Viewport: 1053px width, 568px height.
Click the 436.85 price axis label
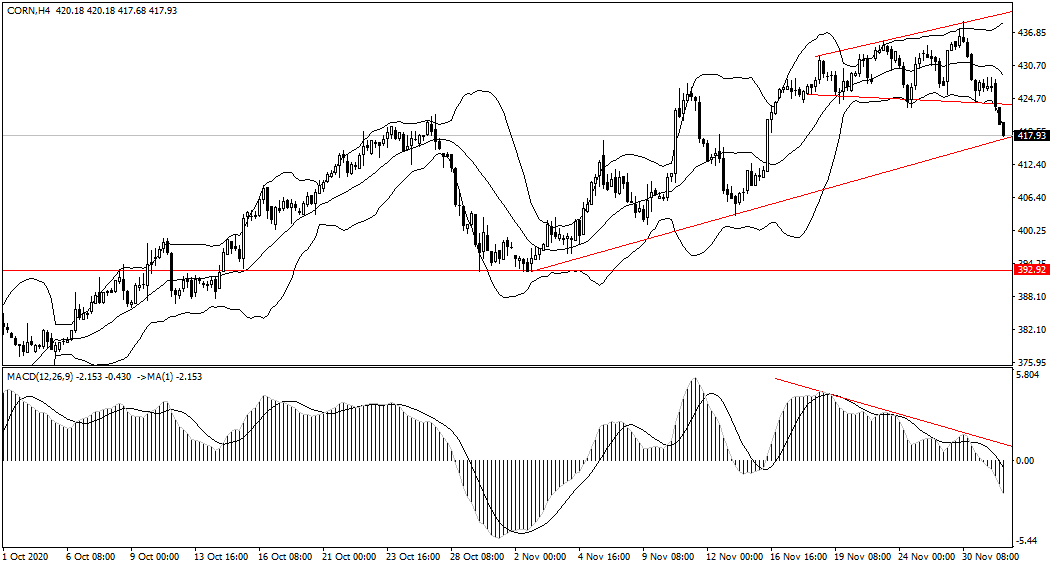click(1030, 33)
